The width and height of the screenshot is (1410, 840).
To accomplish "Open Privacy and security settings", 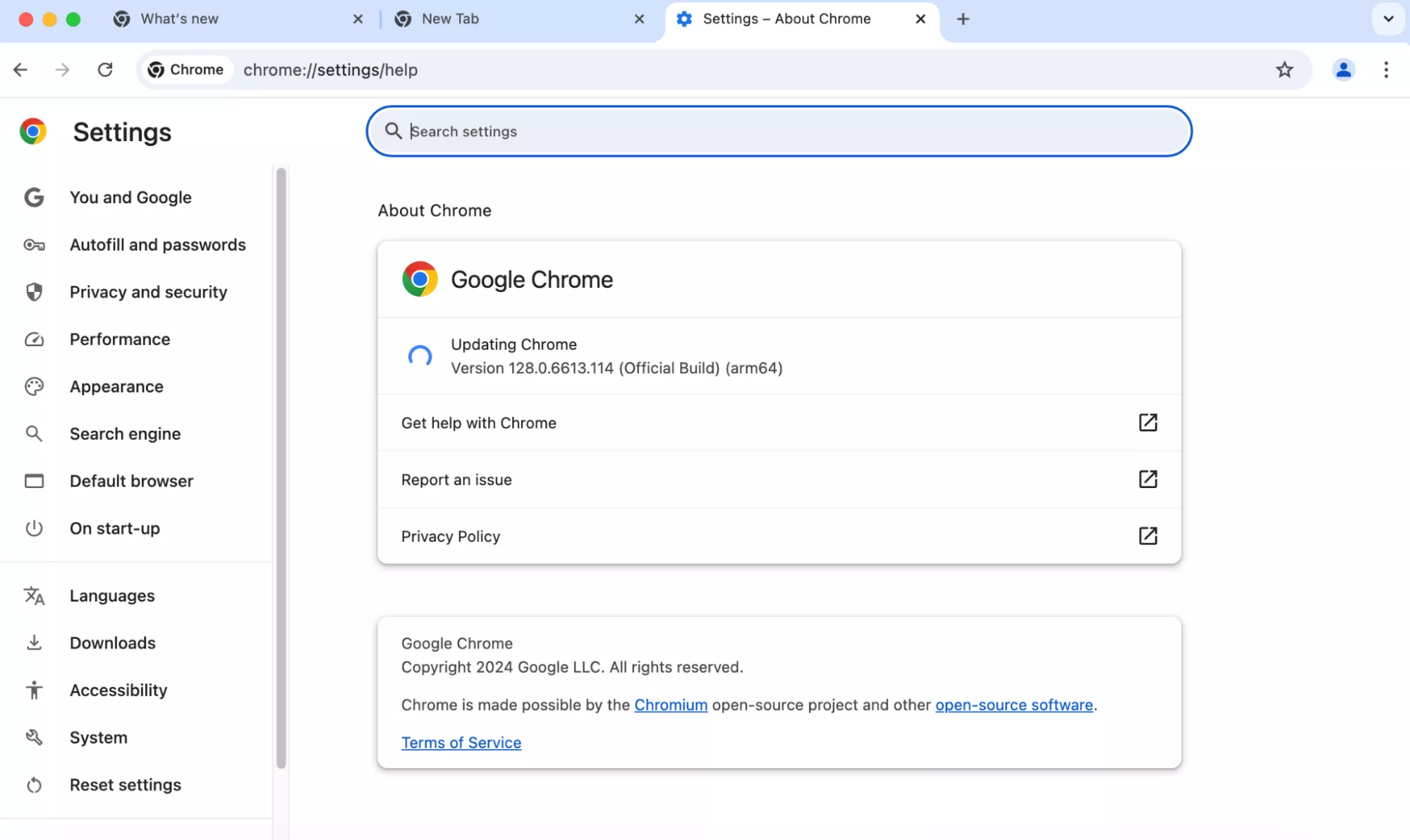I will pos(148,292).
